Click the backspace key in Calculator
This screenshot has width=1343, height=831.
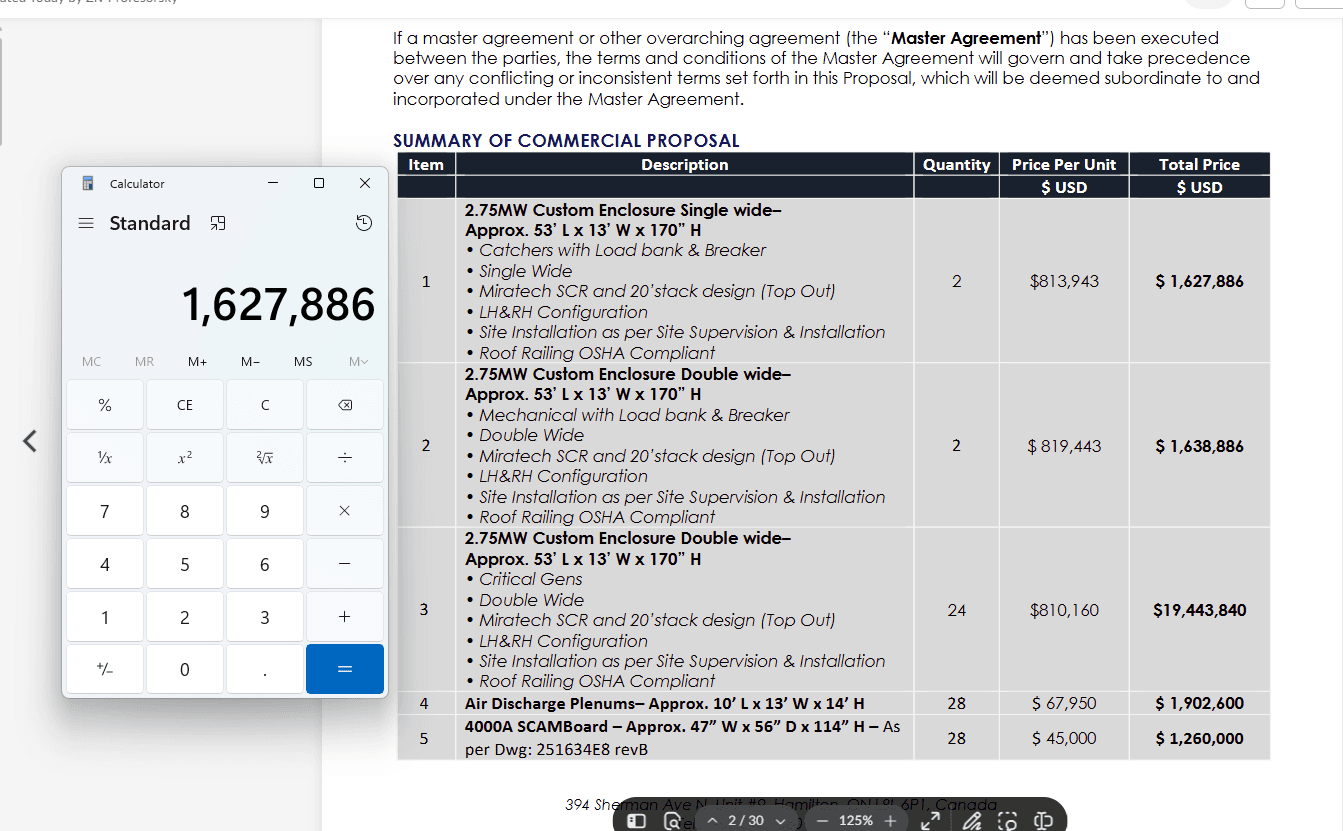tap(345, 405)
